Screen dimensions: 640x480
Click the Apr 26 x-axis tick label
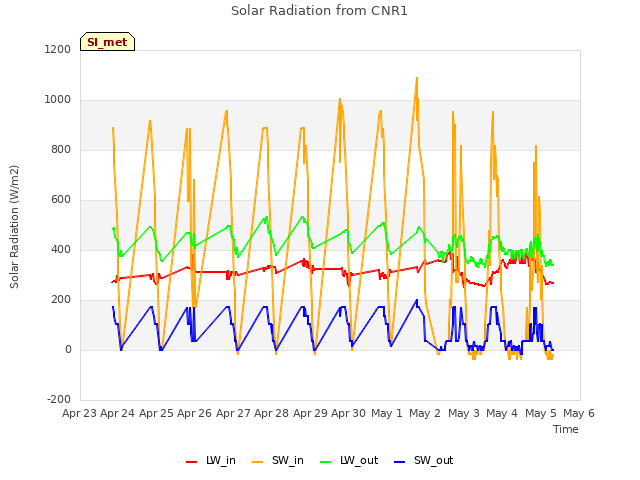pyautogui.click(x=194, y=413)
